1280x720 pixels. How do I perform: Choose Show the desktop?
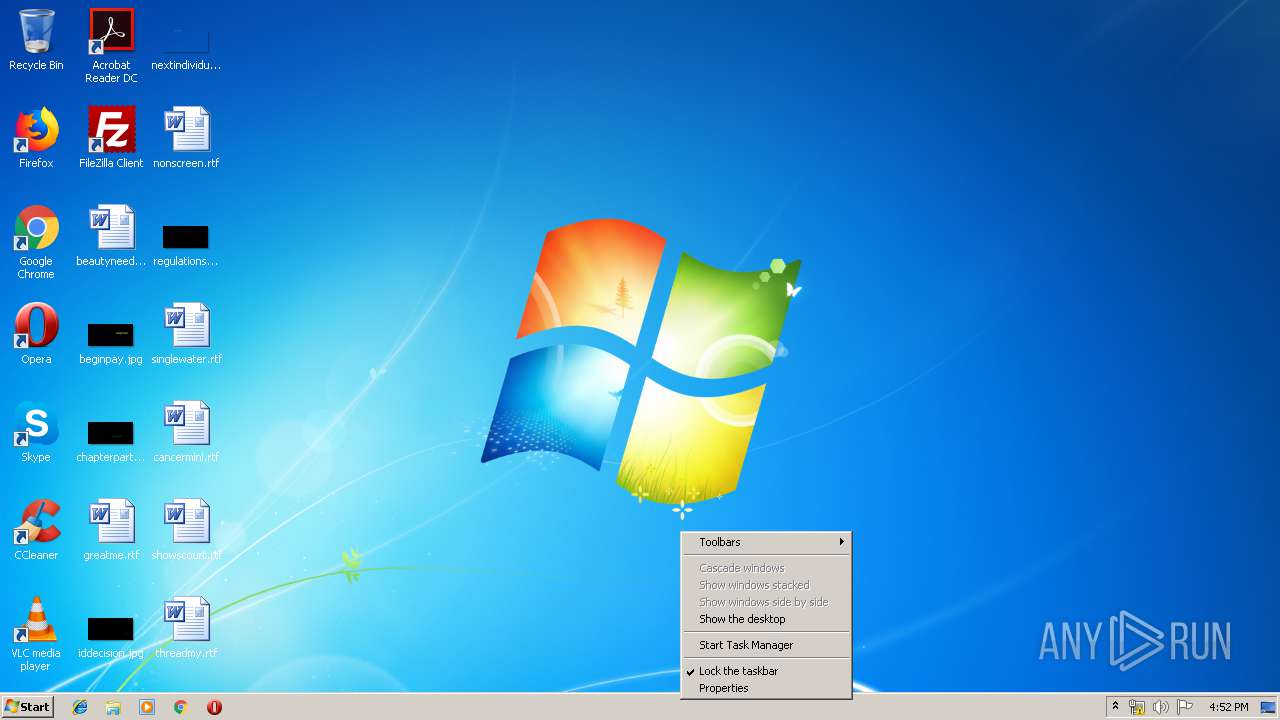click(766, 619)
